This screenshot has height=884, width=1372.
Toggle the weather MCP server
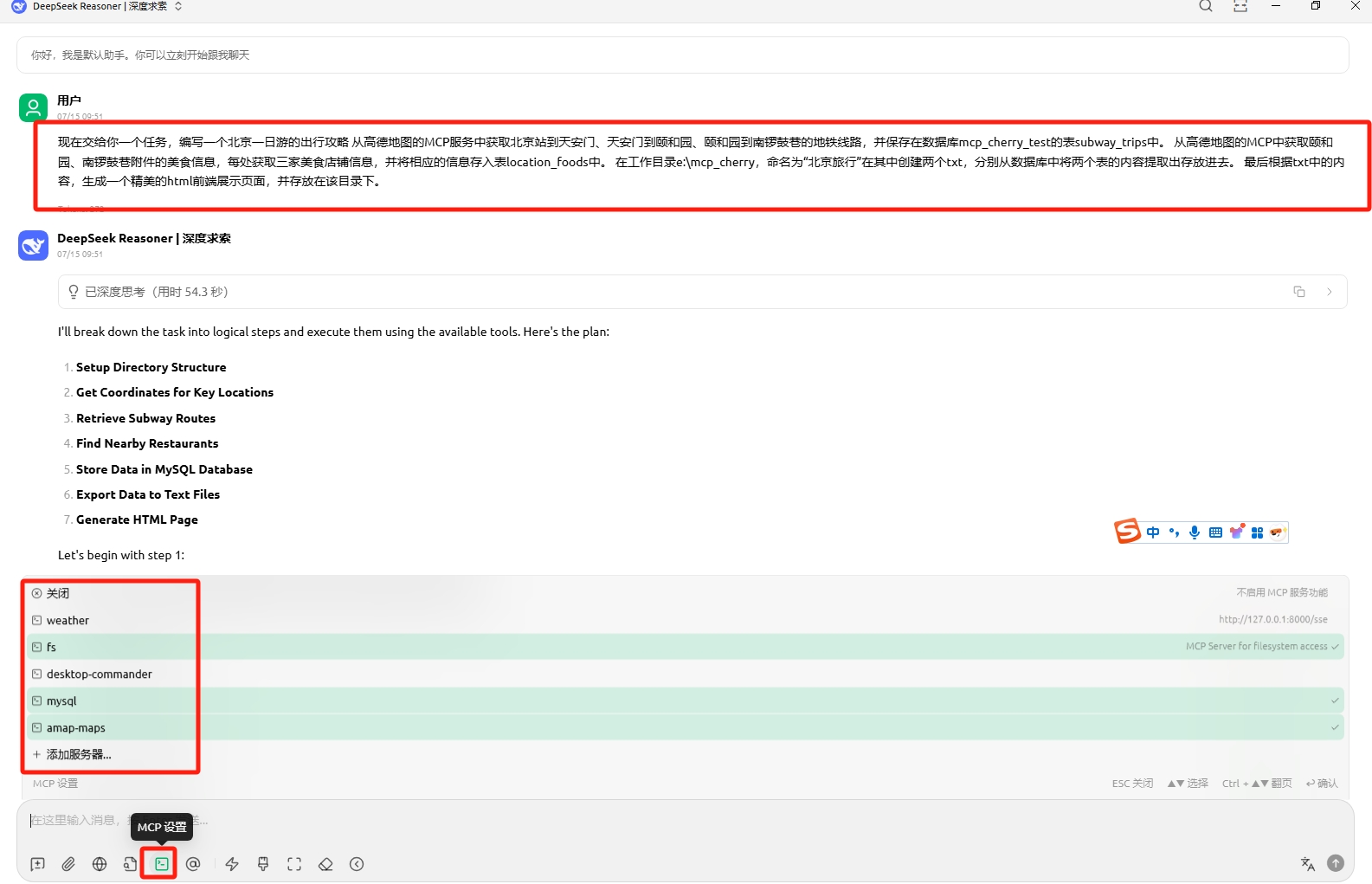click(684, 620)
